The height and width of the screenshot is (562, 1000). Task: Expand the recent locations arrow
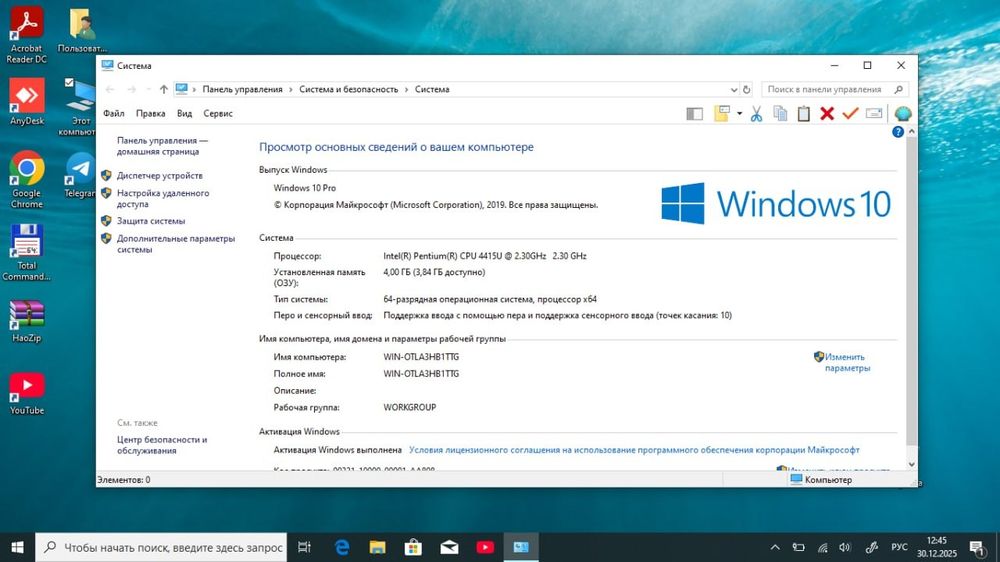[148, 89]
